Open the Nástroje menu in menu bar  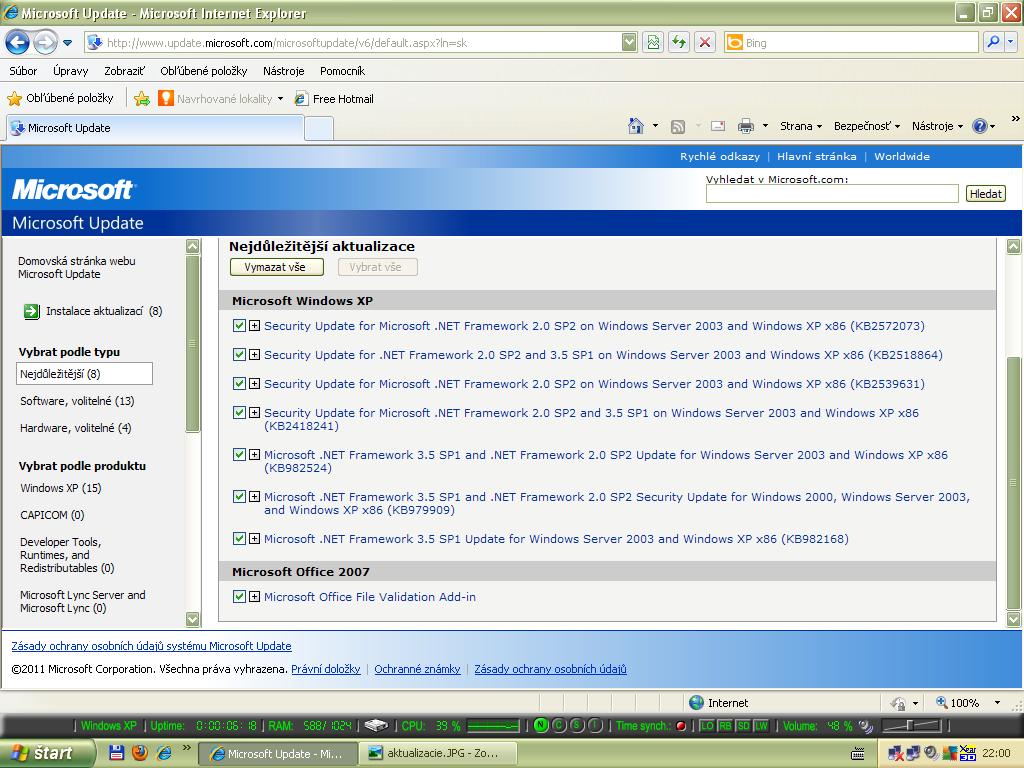click(283, 71)
